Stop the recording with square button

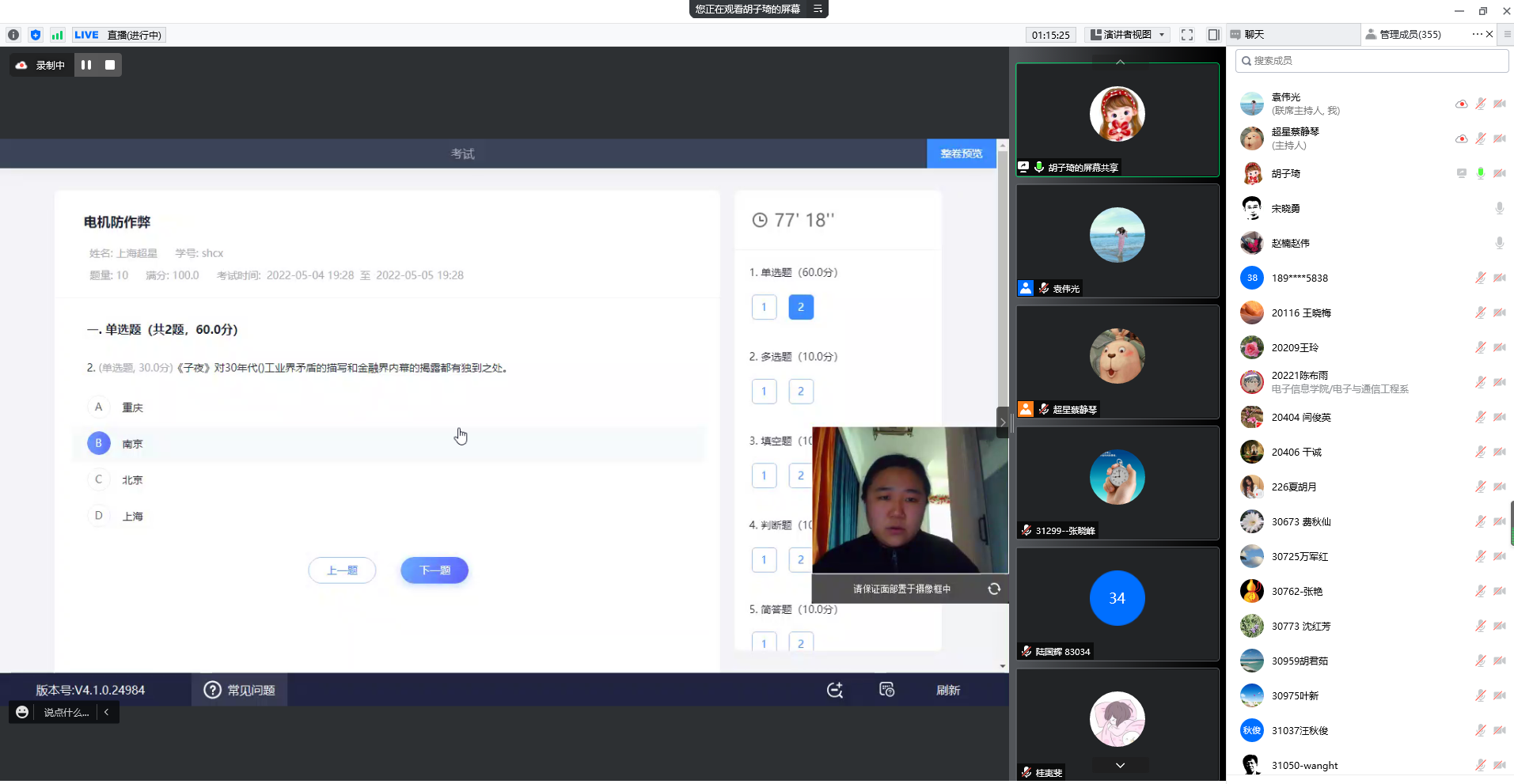[110, 65]
